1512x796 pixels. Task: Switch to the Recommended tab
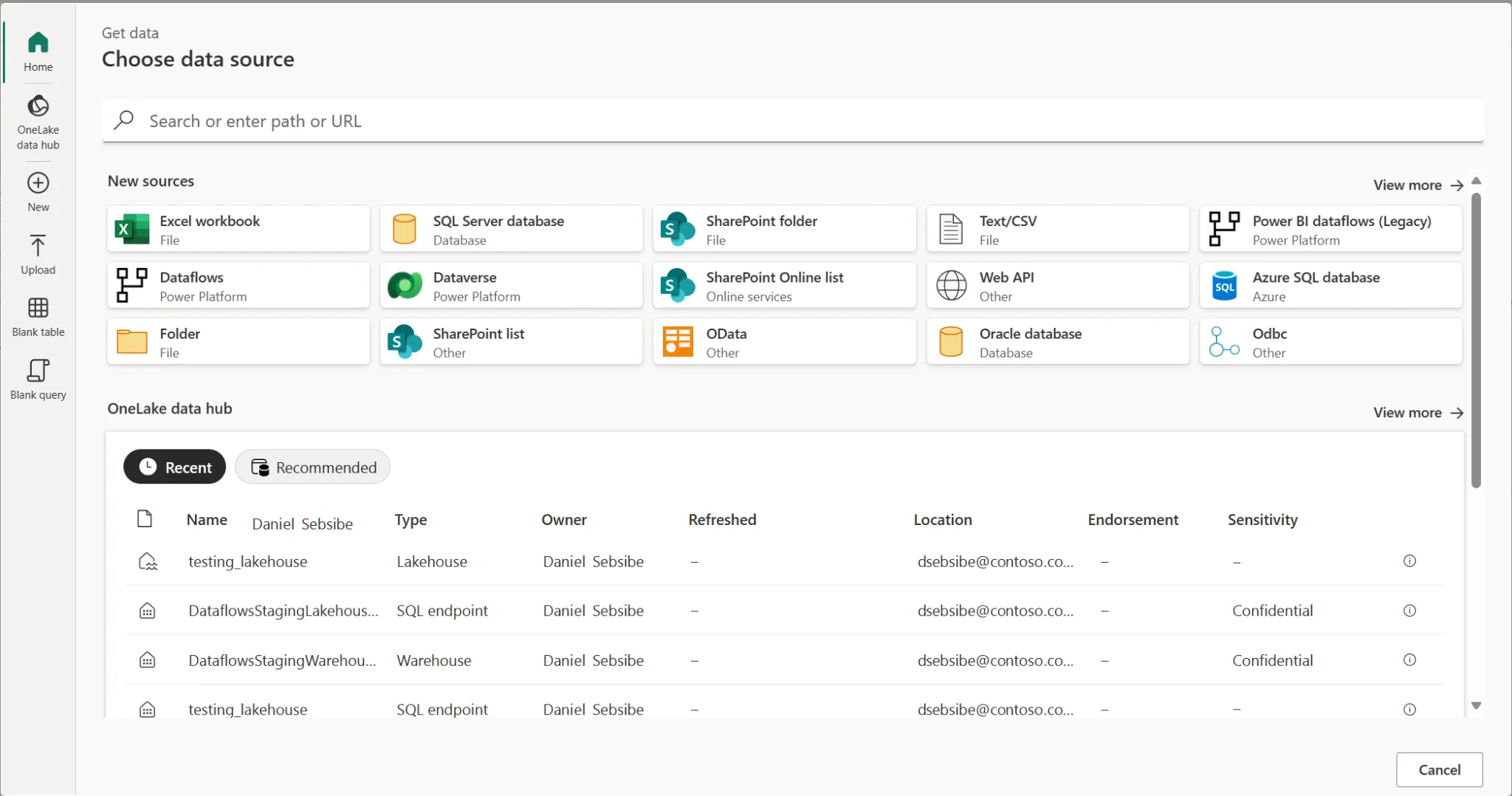pos(313,467)
